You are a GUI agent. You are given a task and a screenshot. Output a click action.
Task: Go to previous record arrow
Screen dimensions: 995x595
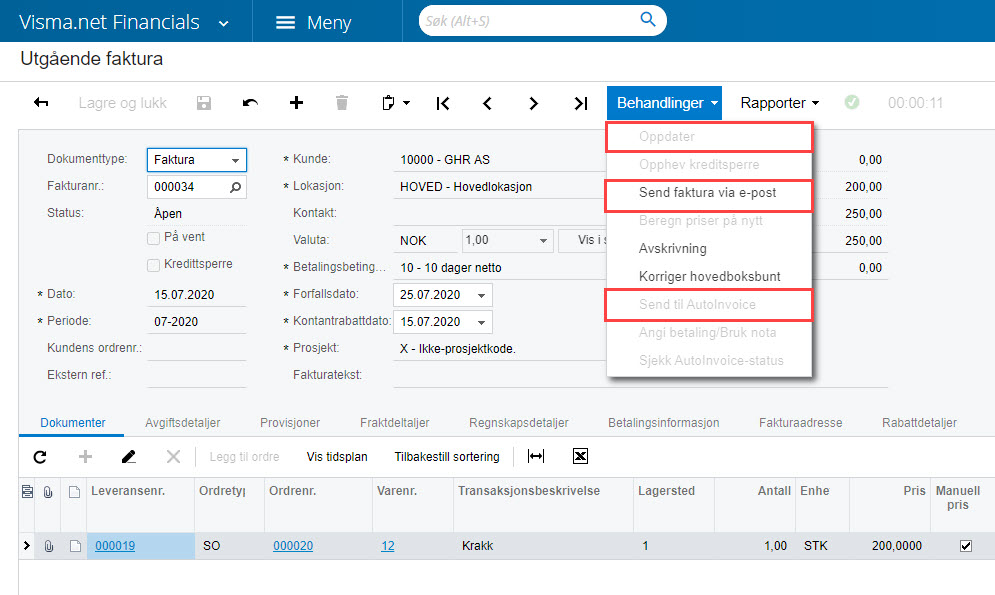click(487, 103)
